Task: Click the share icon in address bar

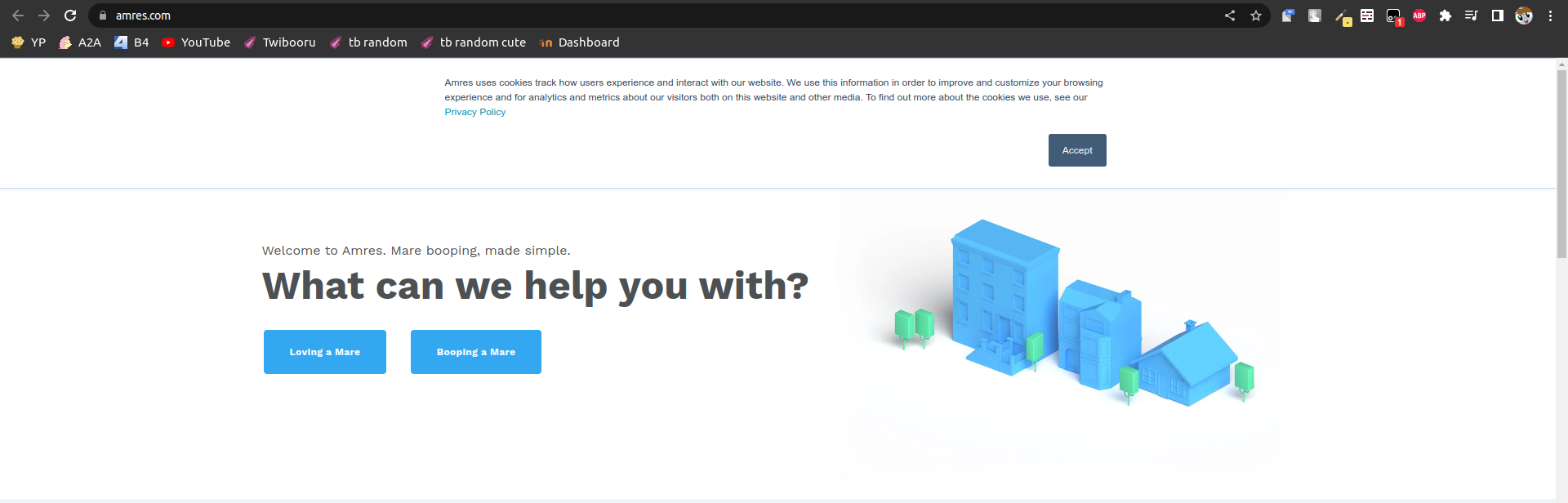Action: pos(1230,16)
